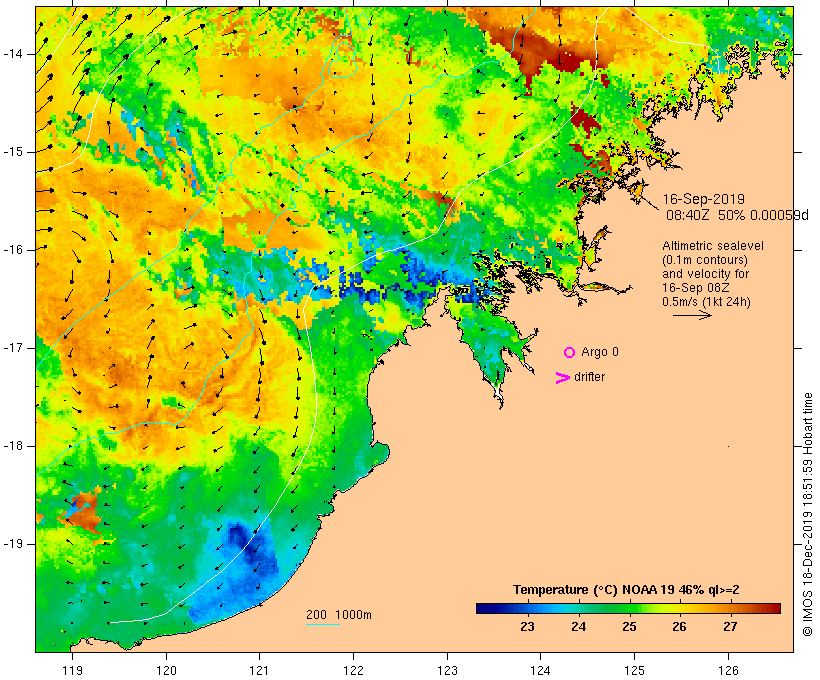Viewport: 820px width, 680px height.
Task: Click the 24 value on temperature scale
Action: tap(578, 627)
